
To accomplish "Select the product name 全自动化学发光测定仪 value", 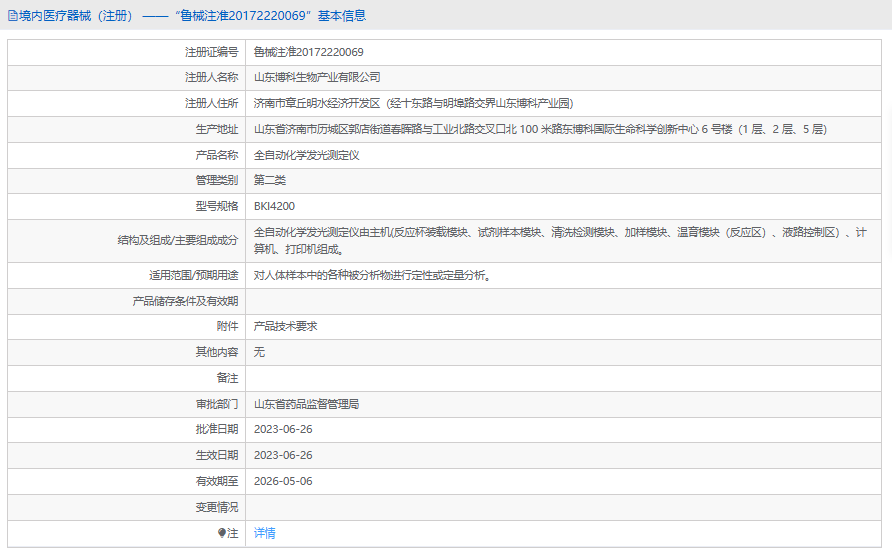I will 307,155.
